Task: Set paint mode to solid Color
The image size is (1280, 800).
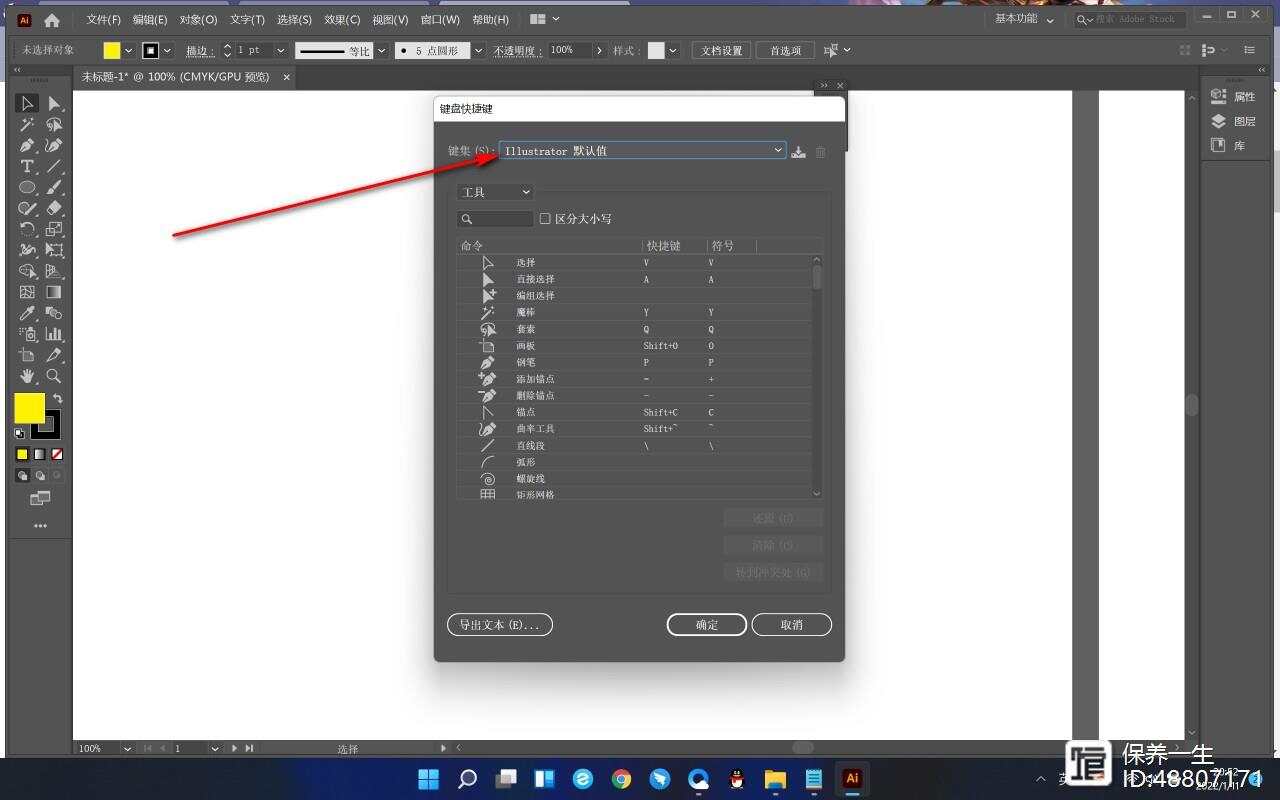Action: pyautogui.click(x=22, y=454)
